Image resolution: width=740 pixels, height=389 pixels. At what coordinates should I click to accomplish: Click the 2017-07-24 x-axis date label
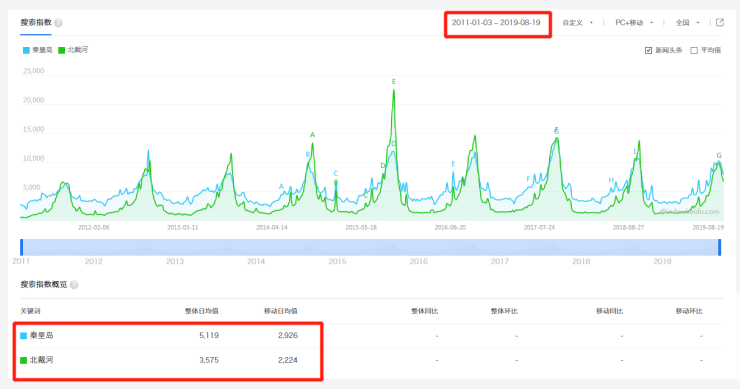pos(539,228)
